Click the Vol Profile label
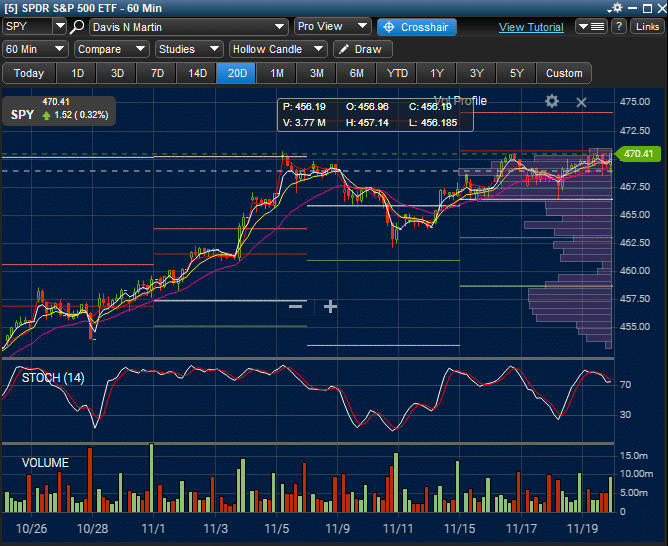The width and height of the screenshot is (668, 546). [460, 101]
